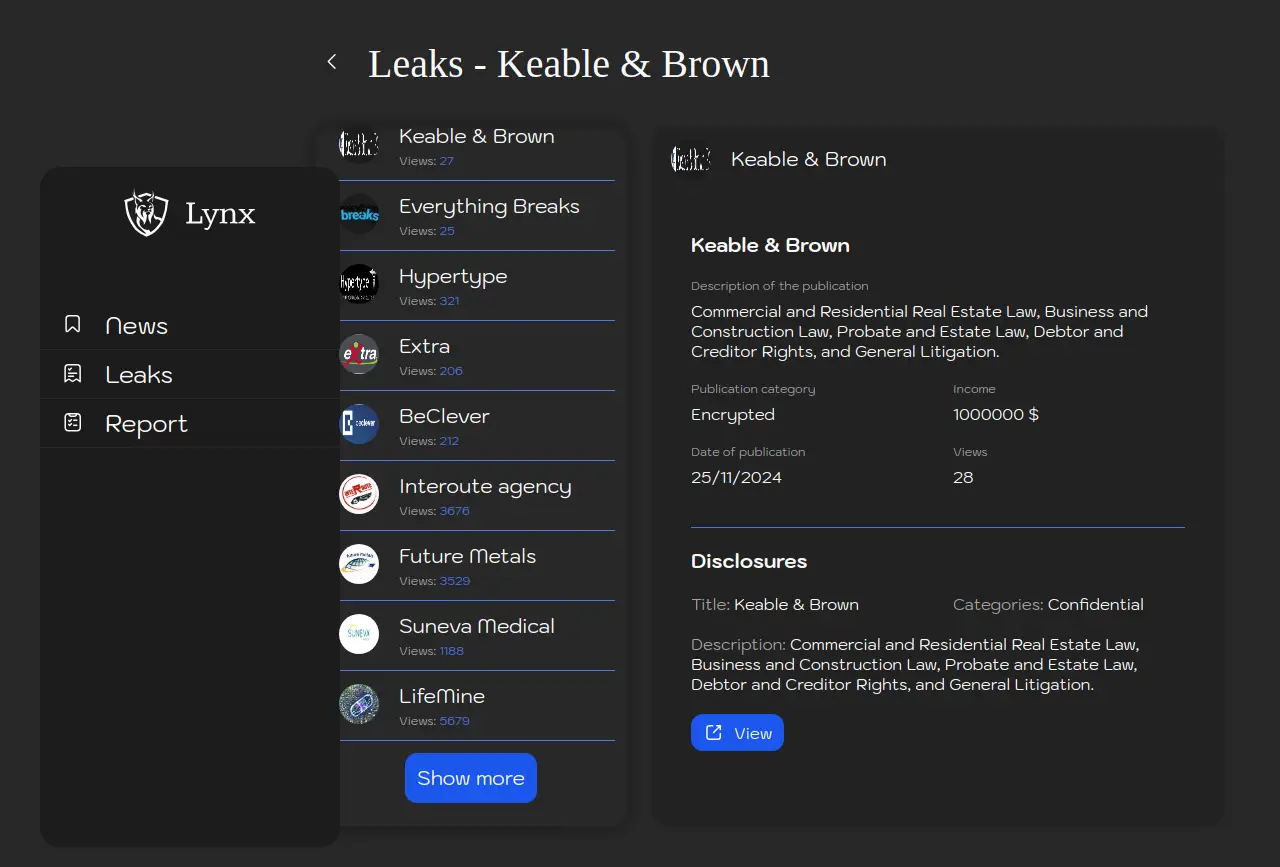
Task: Open the News menu item
Action: (137, 326)
